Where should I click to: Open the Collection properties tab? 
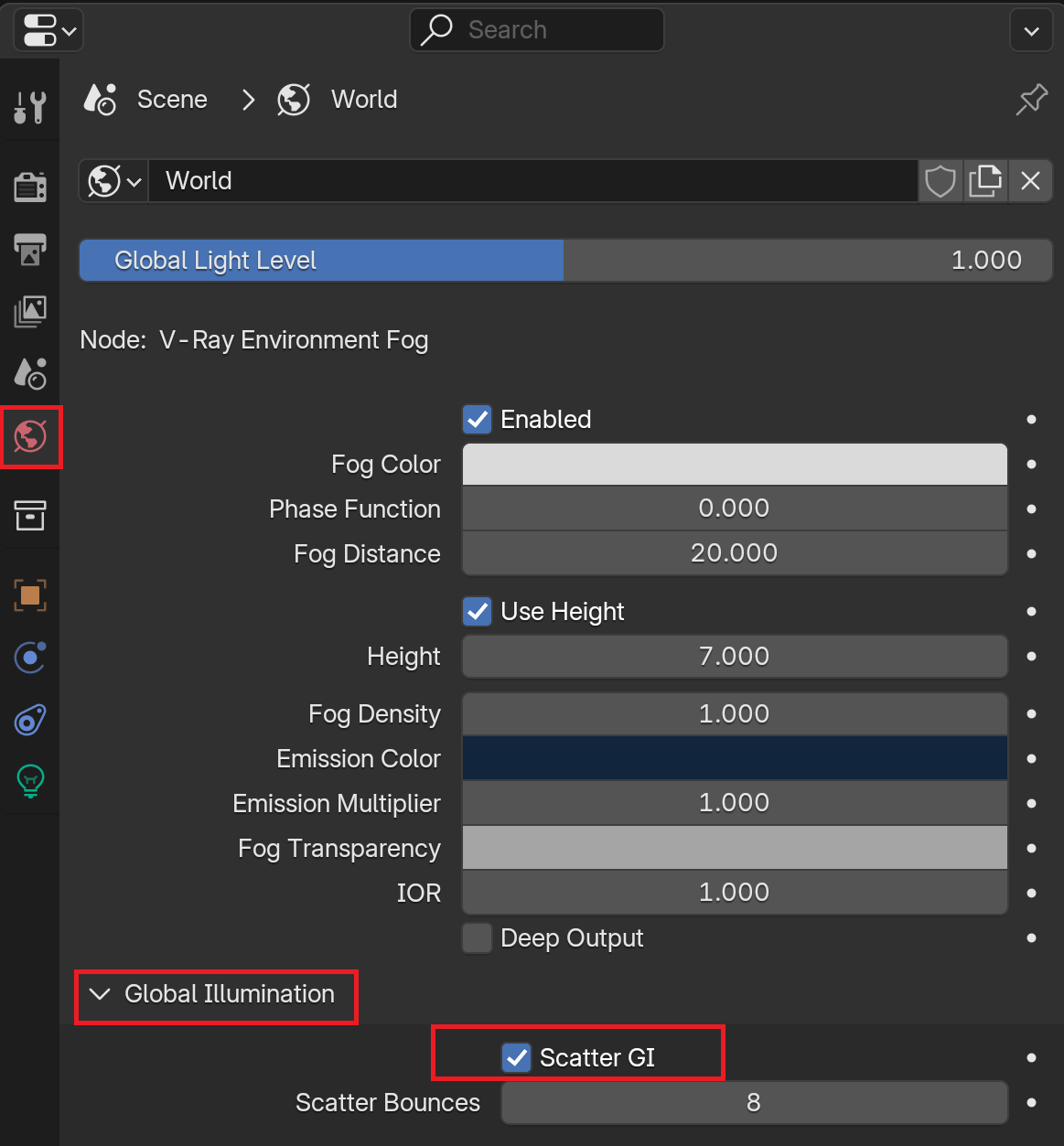point(30,515)
